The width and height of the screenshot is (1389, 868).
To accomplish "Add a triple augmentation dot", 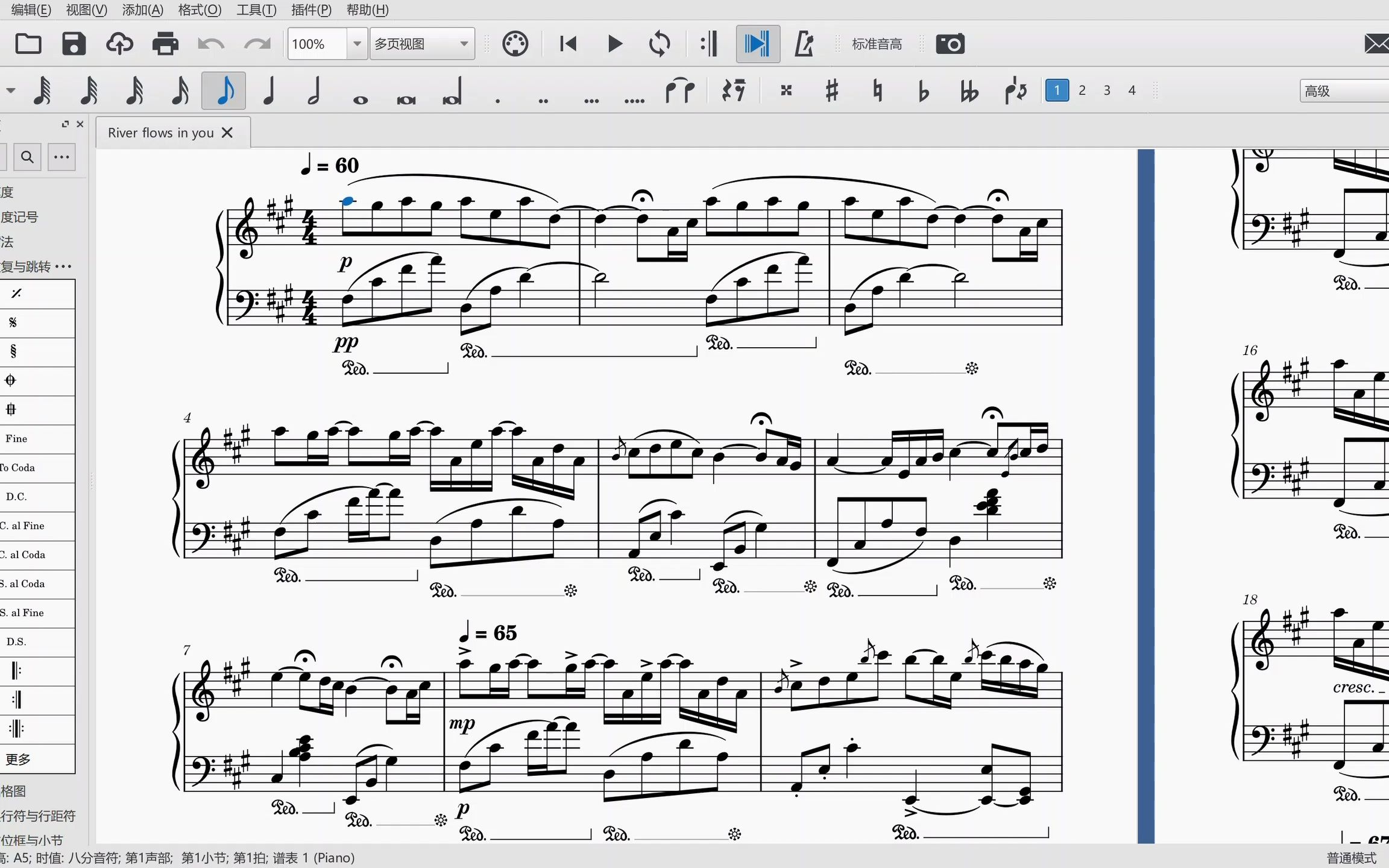I will (591, 101).
